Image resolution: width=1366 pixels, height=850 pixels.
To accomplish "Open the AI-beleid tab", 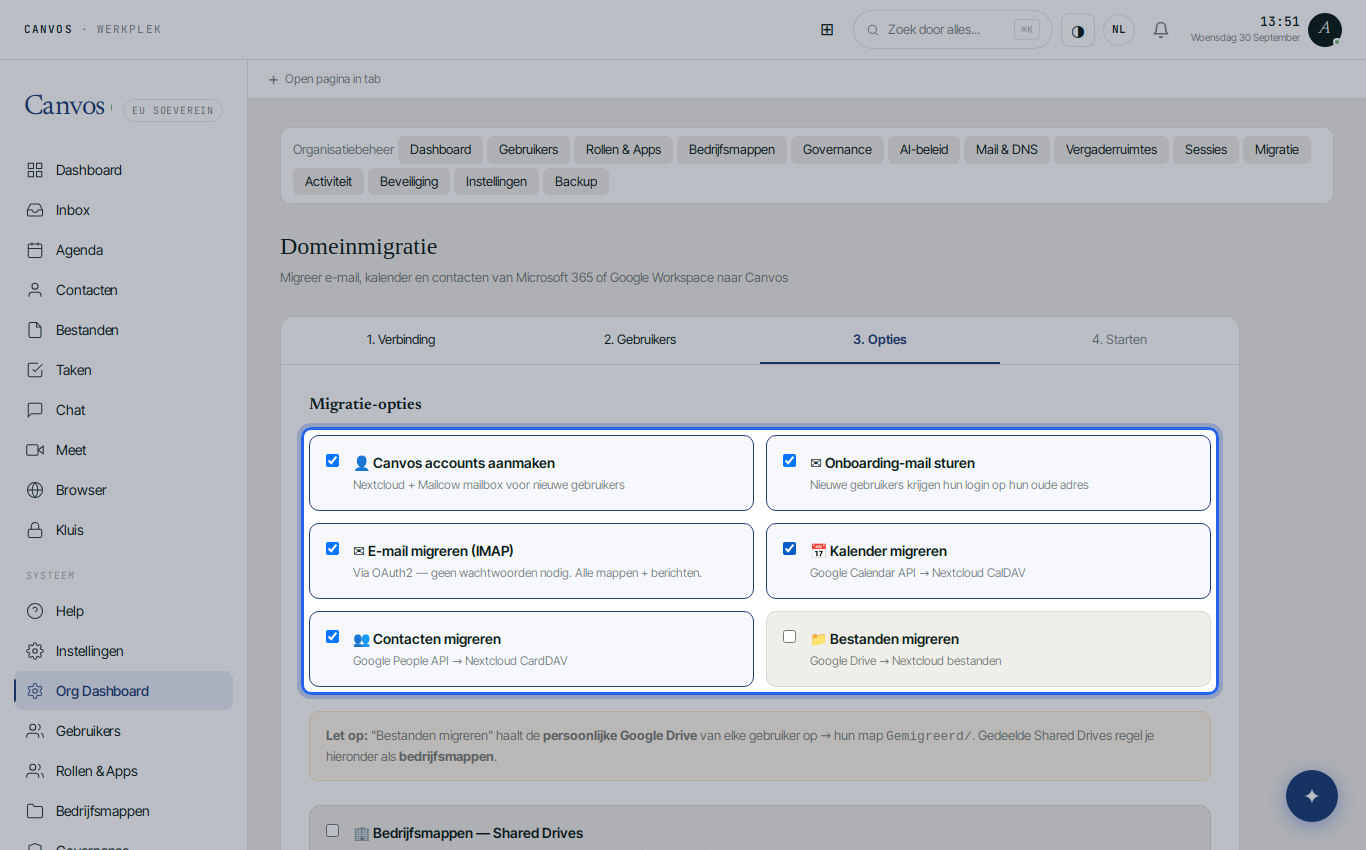I will click(x=924, y=150).
